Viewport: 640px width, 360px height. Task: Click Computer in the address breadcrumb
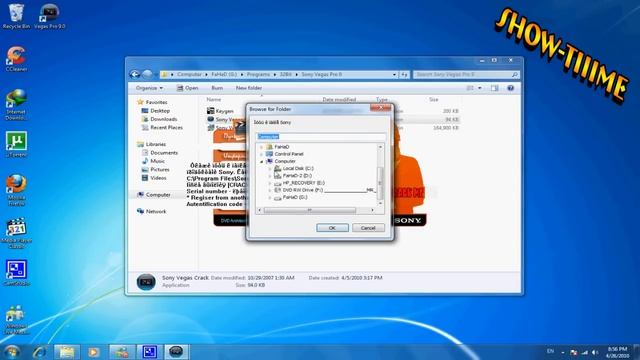coord(189,74)
